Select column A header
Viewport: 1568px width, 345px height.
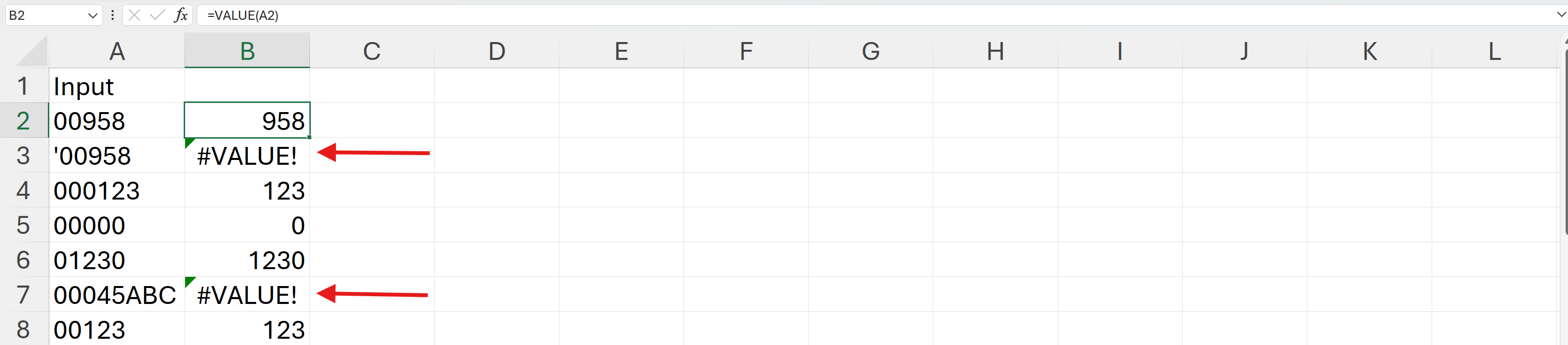(117, 51)
